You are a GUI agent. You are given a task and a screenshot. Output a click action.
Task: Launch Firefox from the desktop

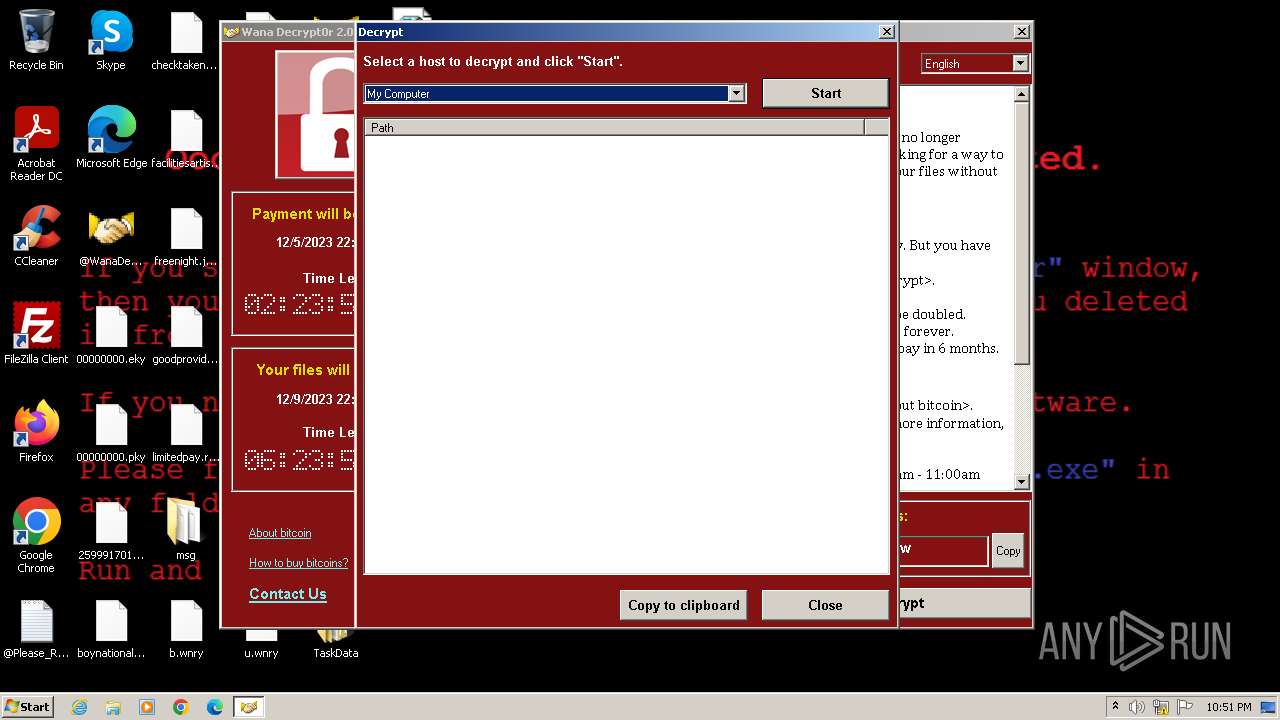click(36, 432)
